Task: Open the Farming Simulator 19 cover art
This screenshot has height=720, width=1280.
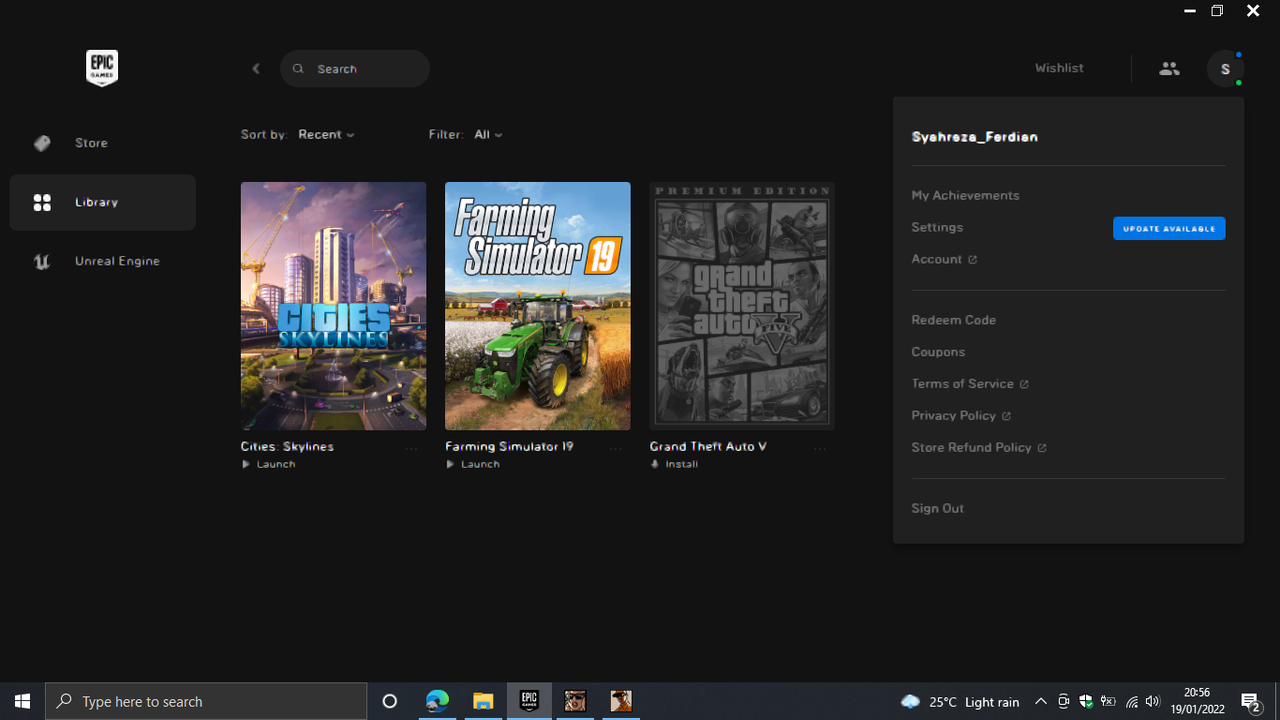Action: [x=538, y=306]
